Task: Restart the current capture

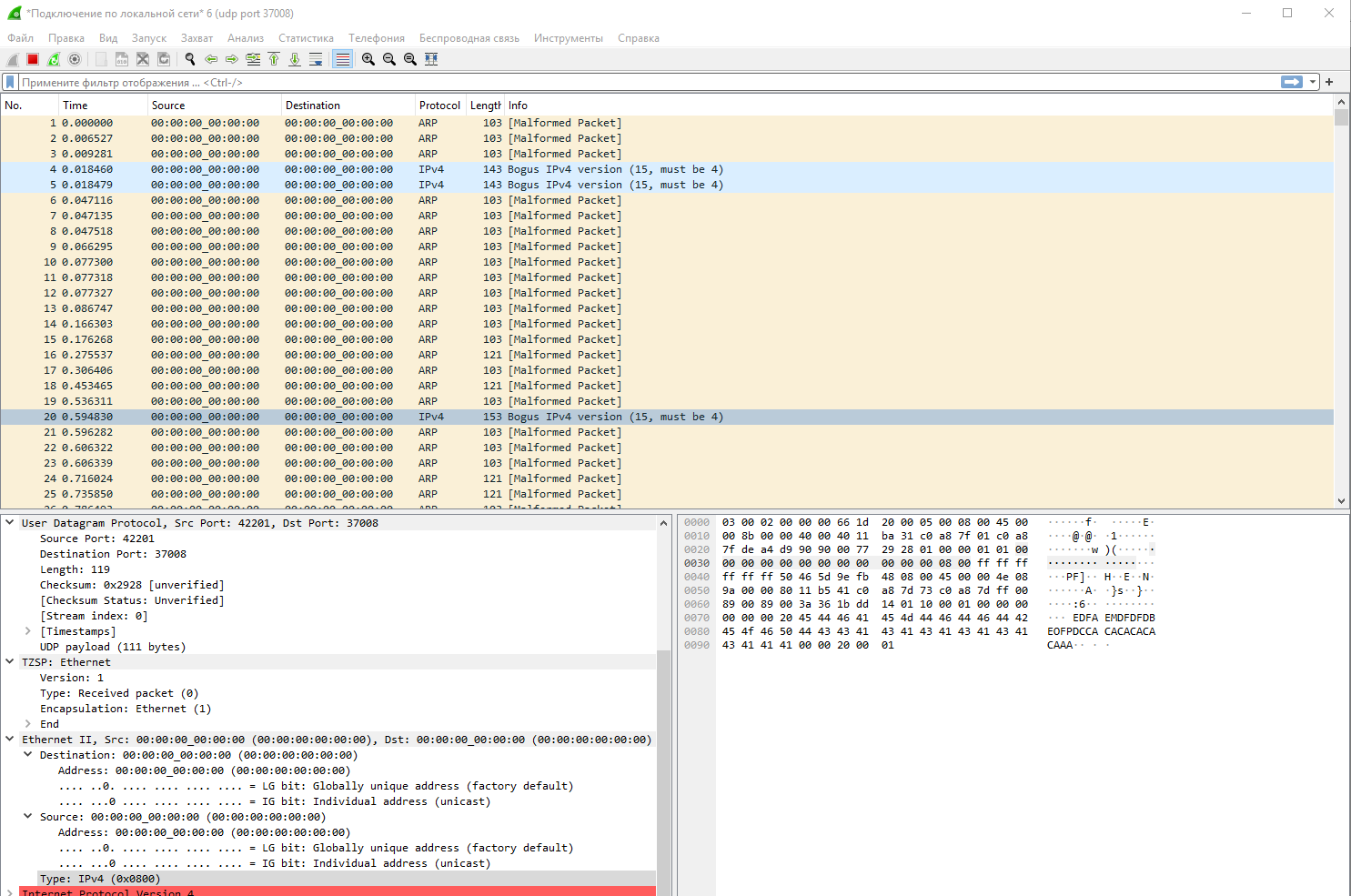Action: tap(54, 59)
